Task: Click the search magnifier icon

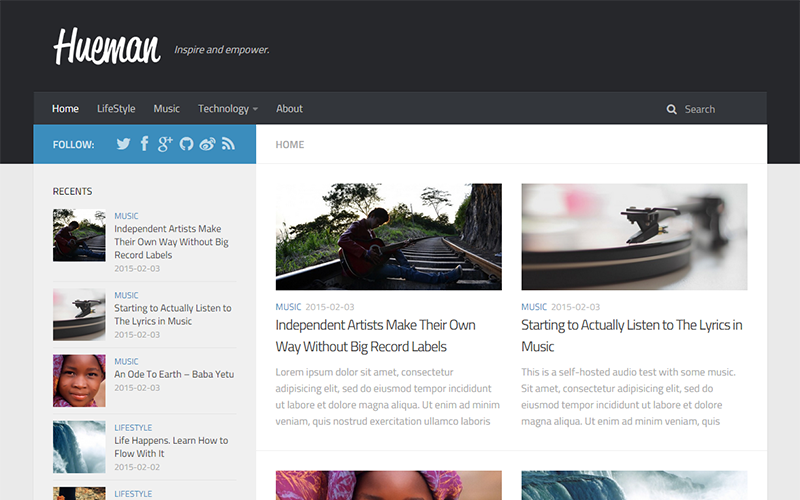Action: (x=672, y=109)
